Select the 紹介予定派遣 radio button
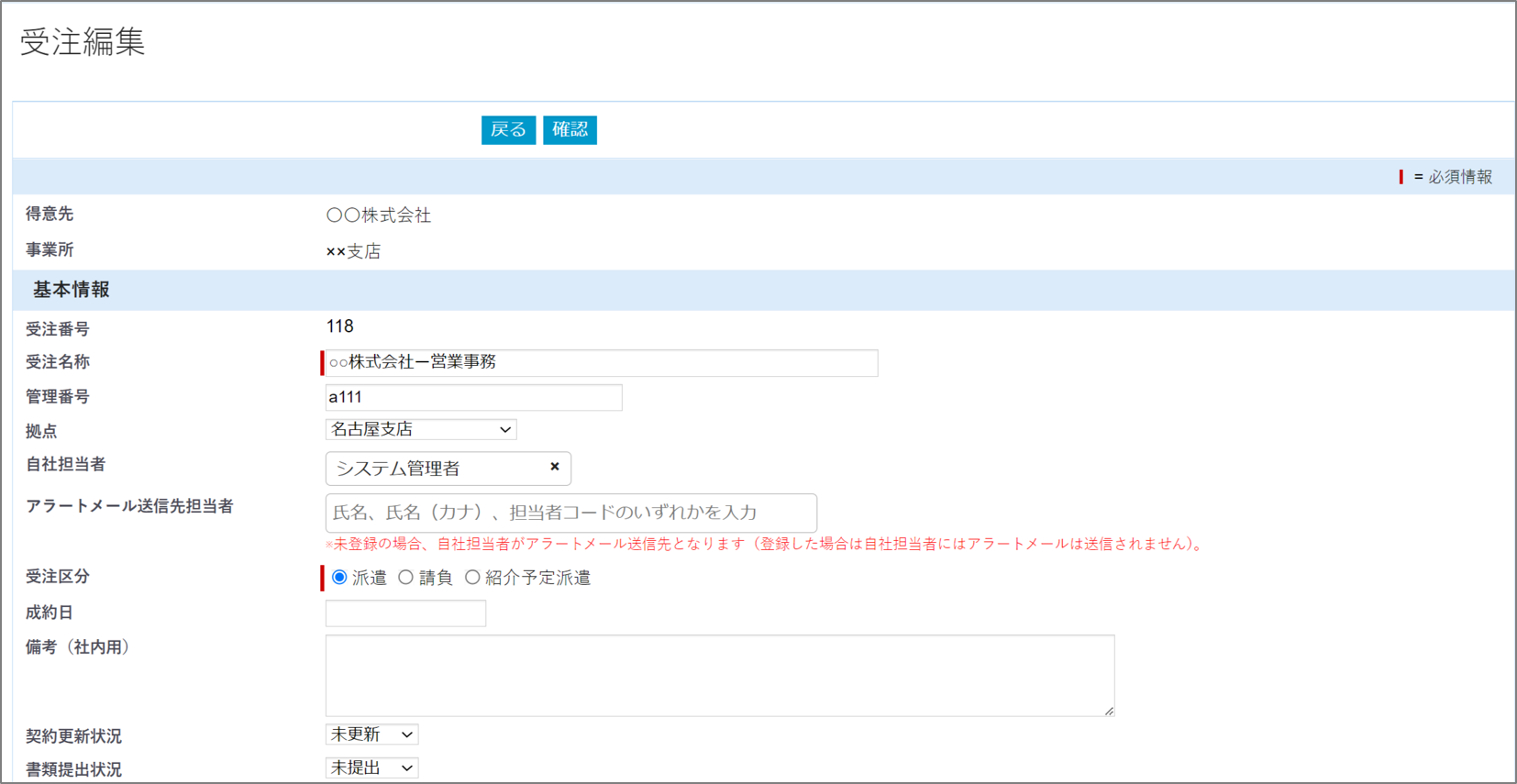This screenshot has width=1517, height=784. 472,577
